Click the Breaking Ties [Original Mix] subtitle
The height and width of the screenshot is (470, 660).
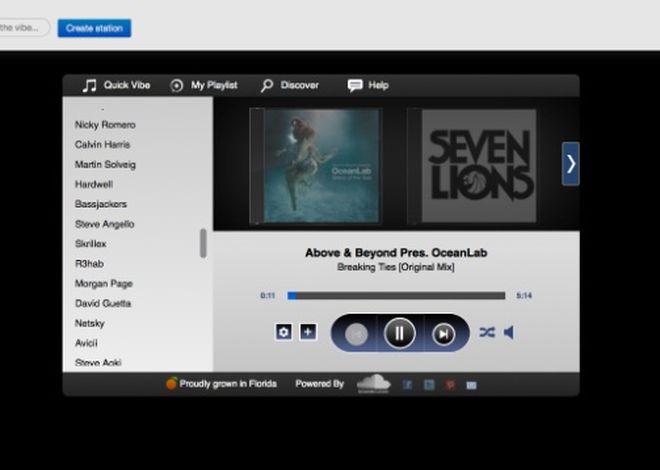click(x=396, y=267)
